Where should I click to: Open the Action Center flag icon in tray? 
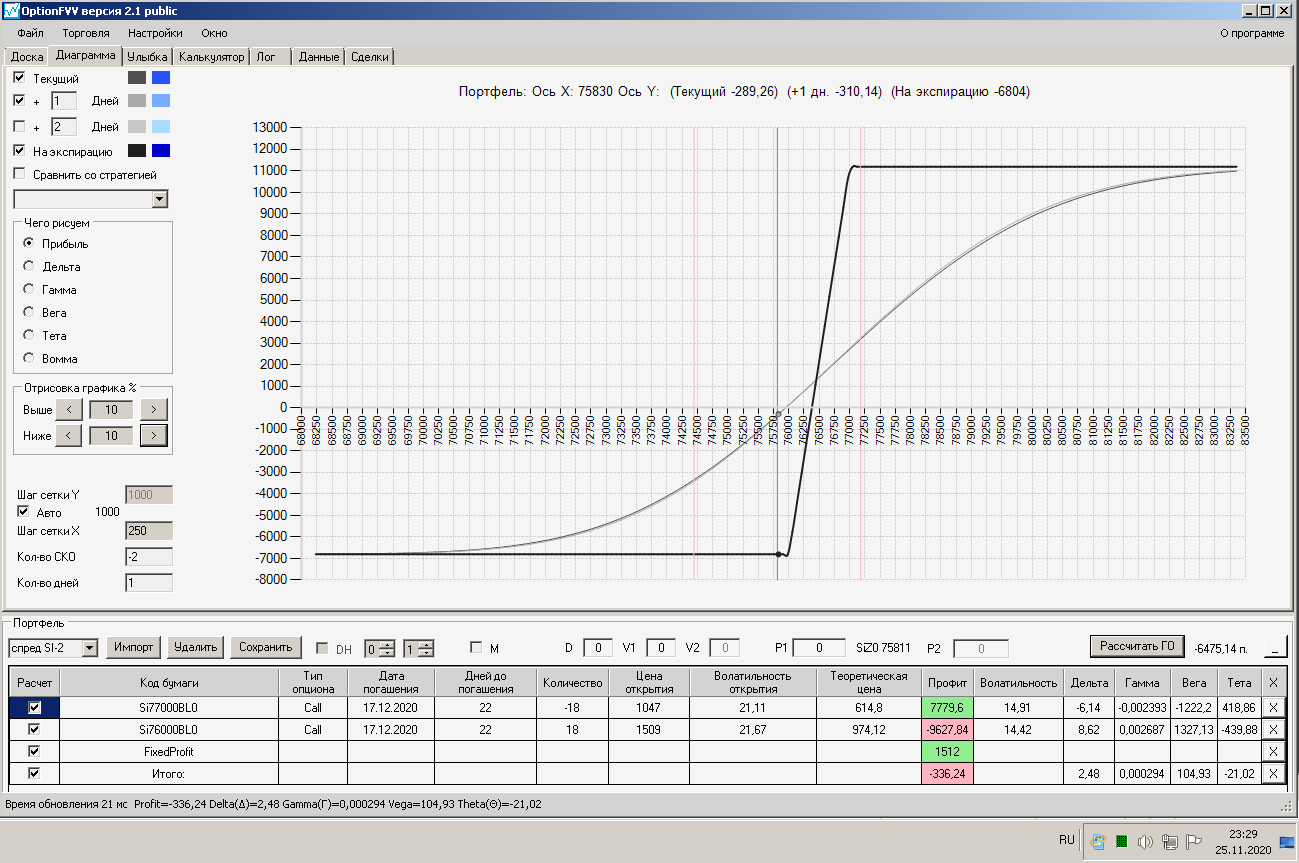pyautogui.click(x=1193, y=842)
